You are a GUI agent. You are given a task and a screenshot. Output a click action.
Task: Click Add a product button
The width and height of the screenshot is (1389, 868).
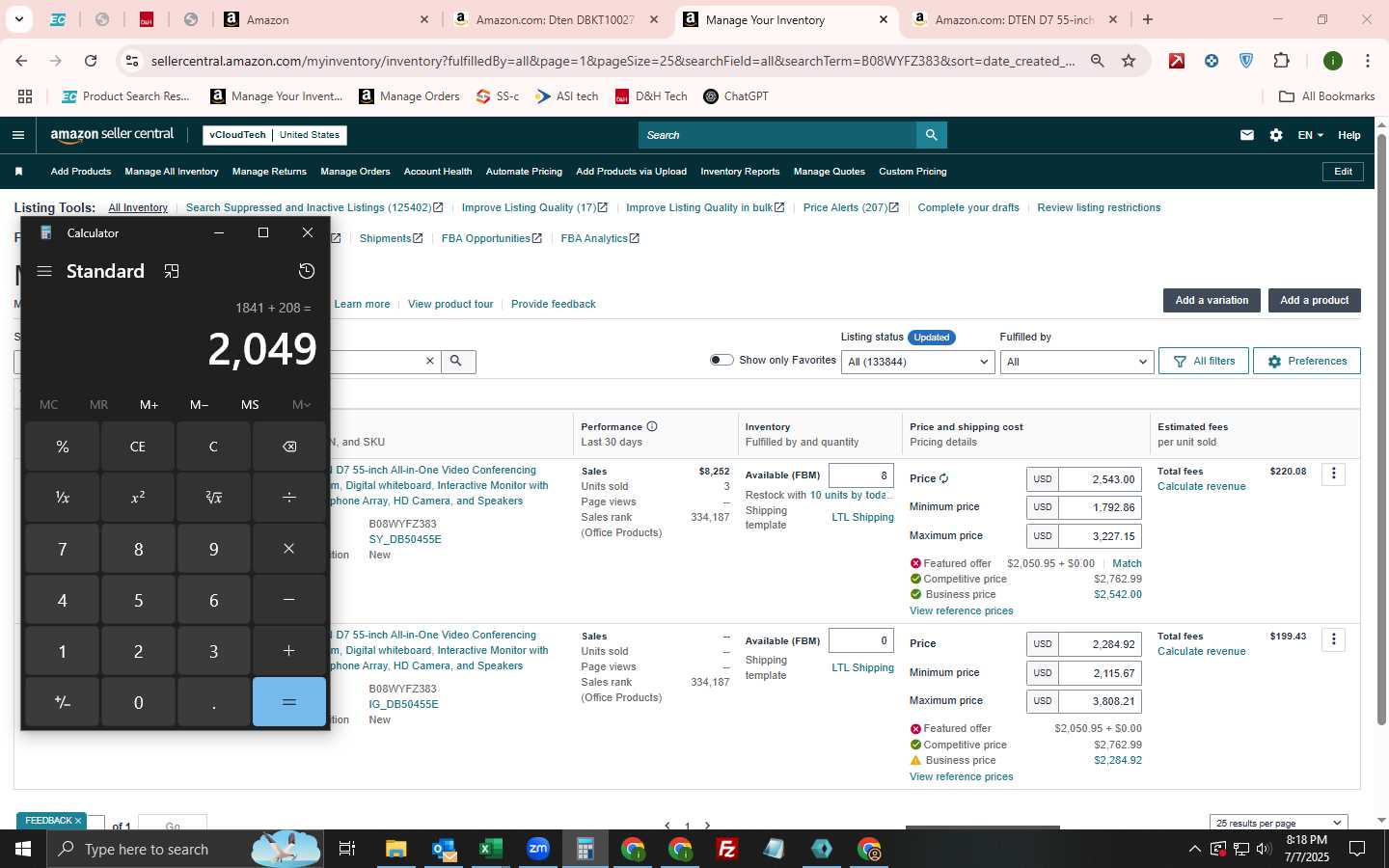[x=1314, y=300]
